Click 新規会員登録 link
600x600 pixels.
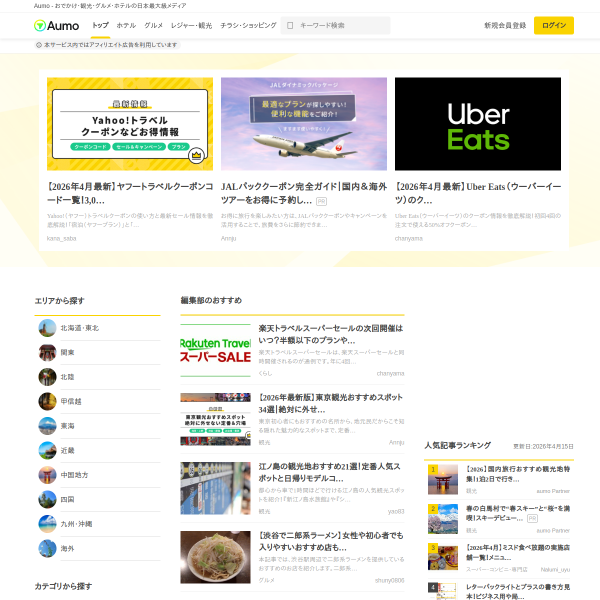pyautogui.click(x=505, y=25)
